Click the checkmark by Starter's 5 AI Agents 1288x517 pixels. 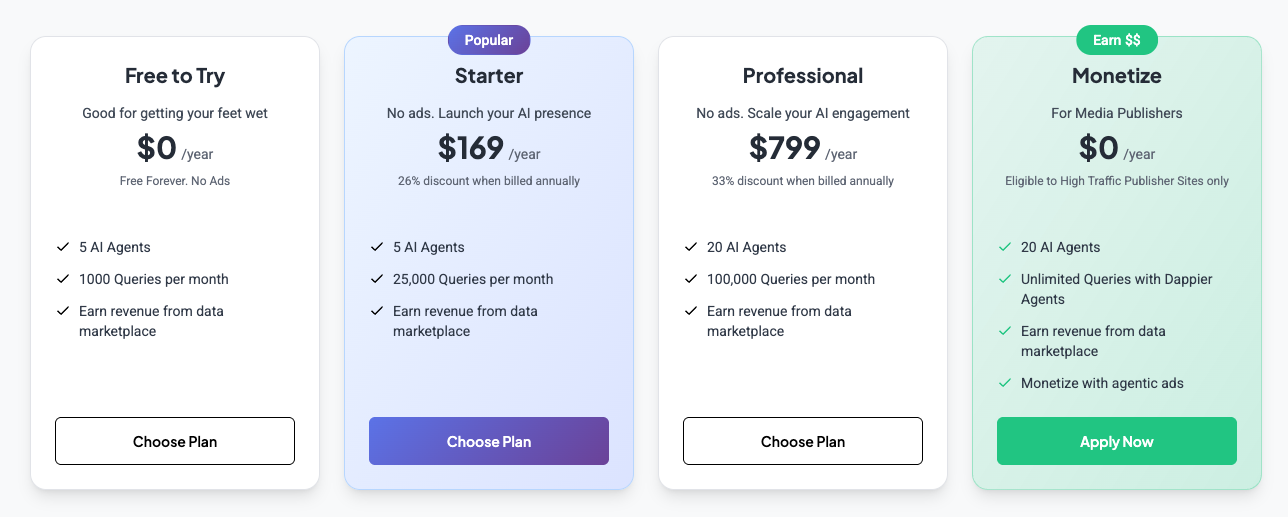click(x=377, y=247)
